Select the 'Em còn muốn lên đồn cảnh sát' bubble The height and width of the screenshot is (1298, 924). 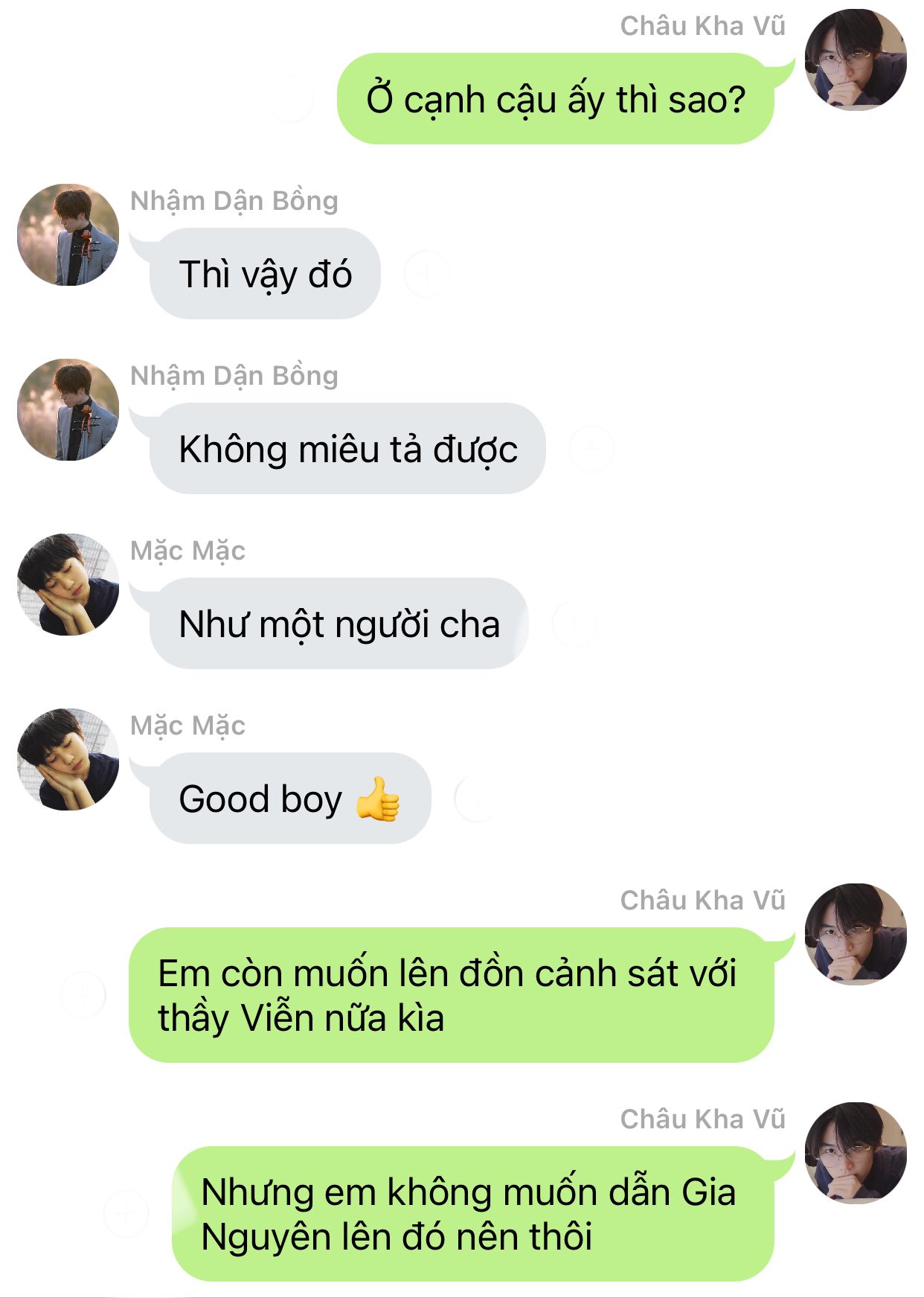tap(452, 995)
